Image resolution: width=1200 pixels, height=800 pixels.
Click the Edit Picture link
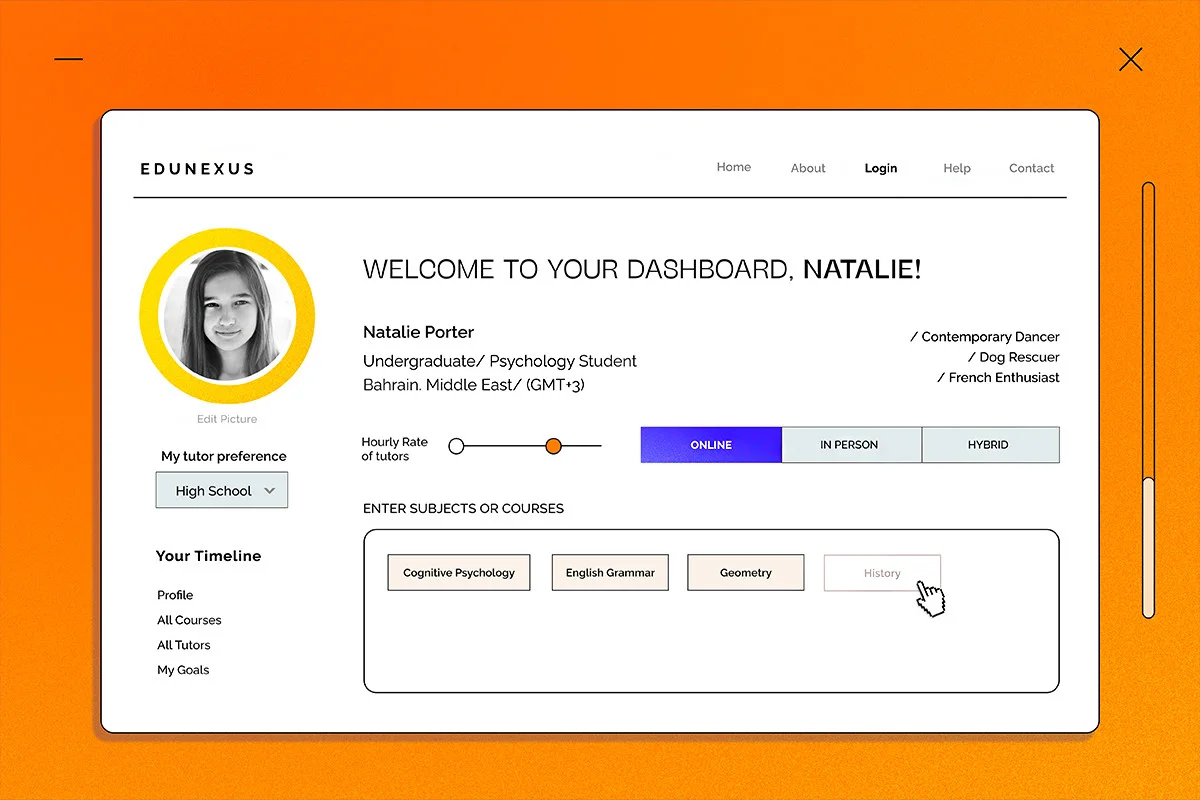[x=227, y=419]
